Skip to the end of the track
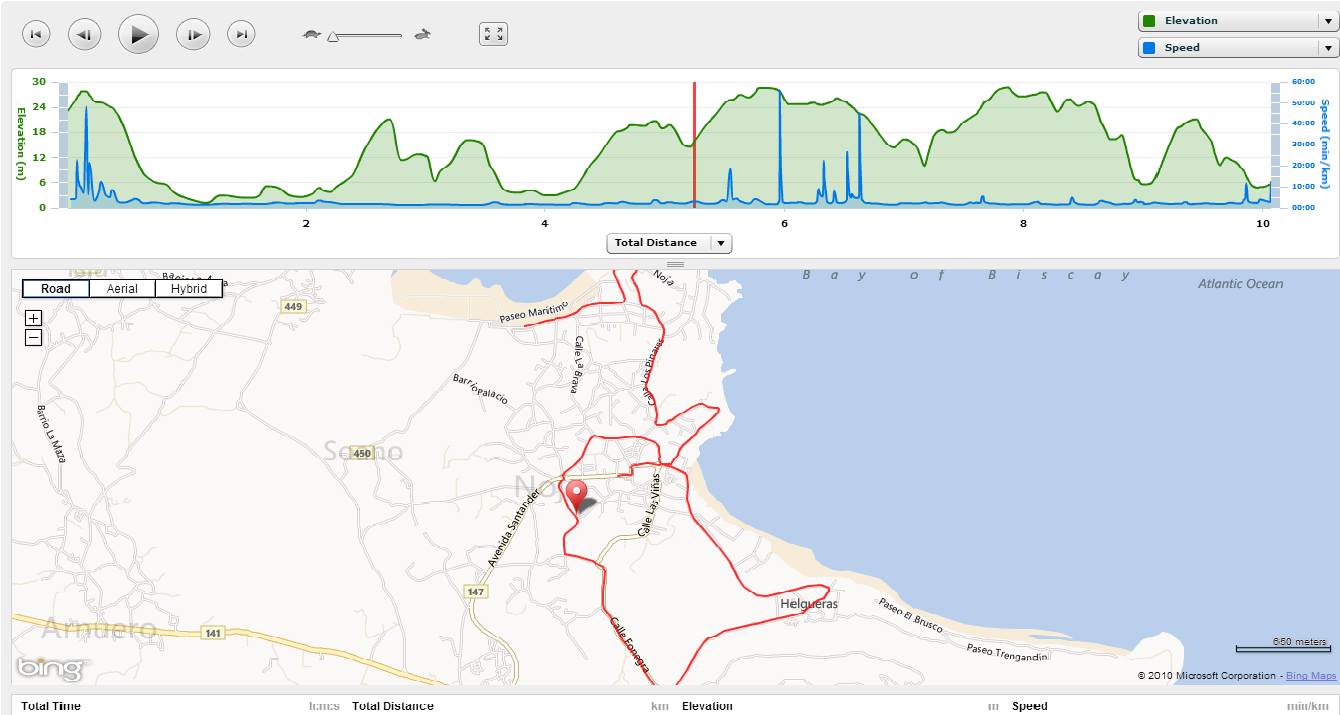This screenshot has height=715, width=1340. (241, 35)
